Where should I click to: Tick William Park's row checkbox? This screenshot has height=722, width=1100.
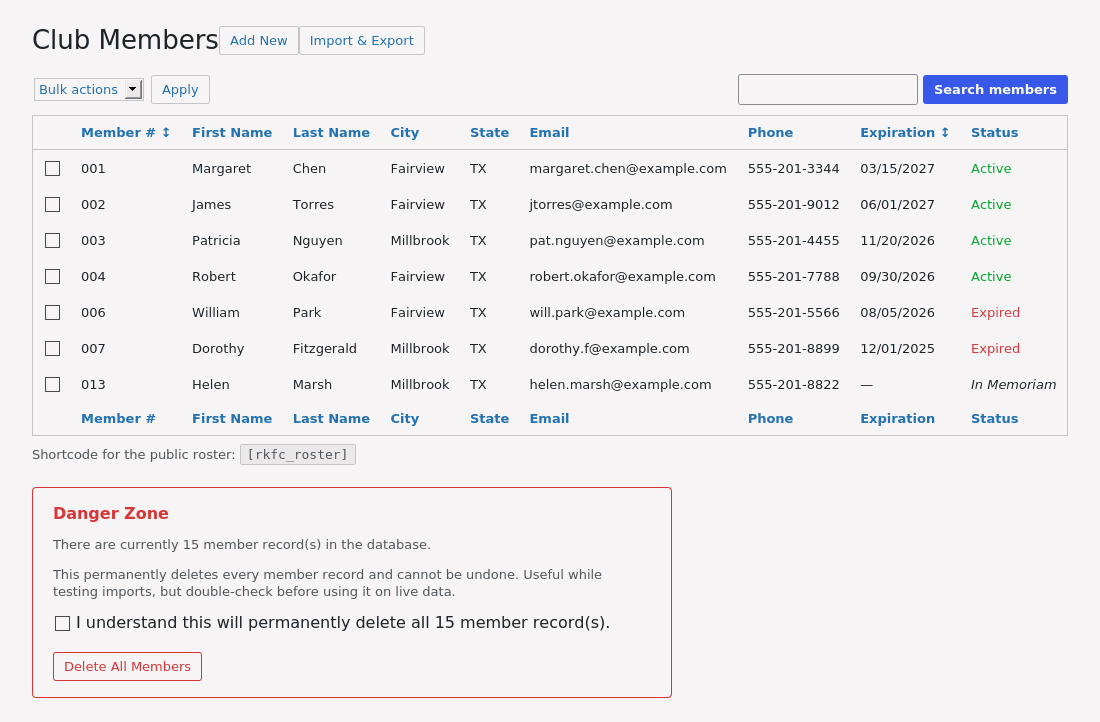pyautogui.click(x=53, y=312)
